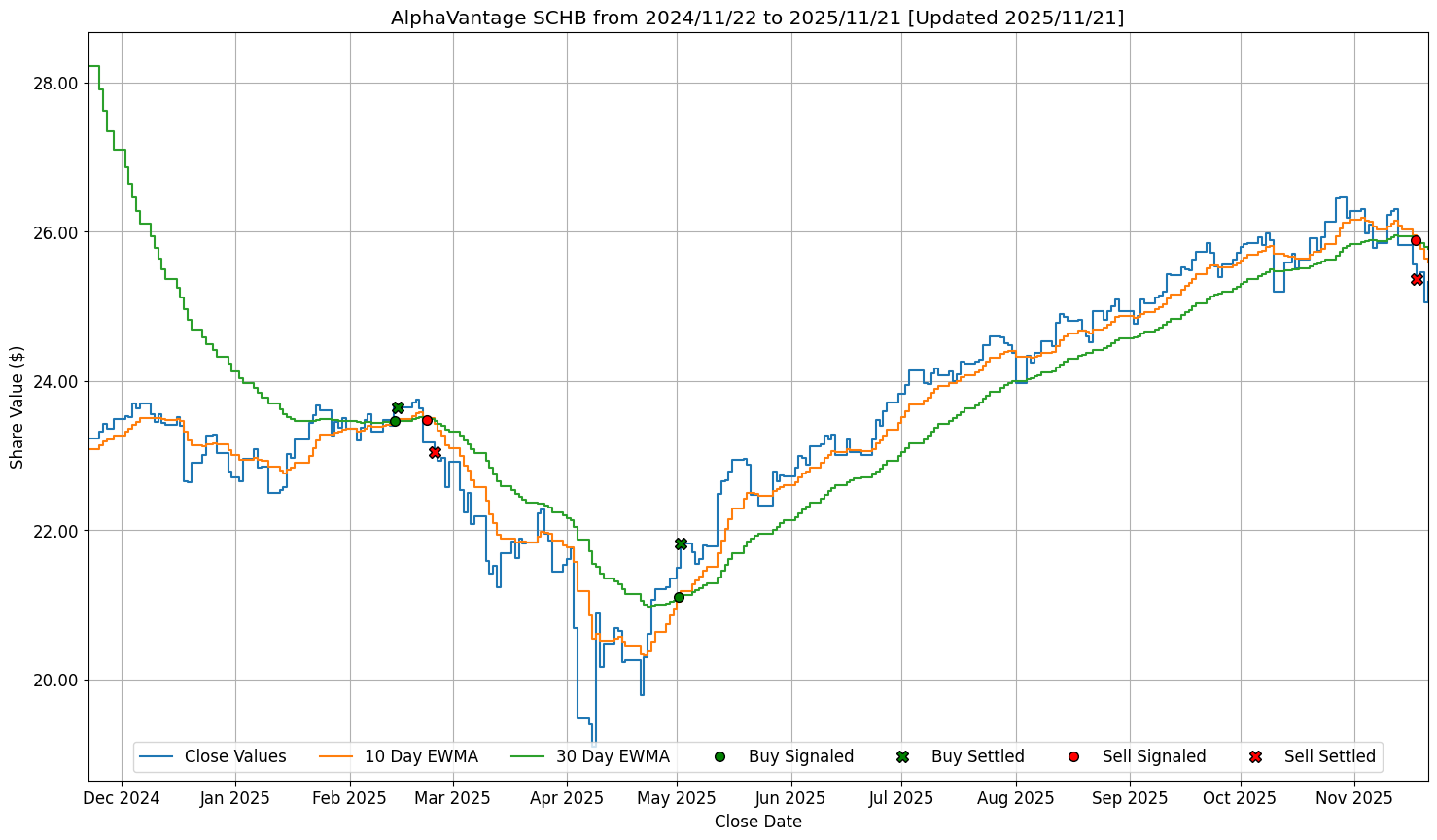Click the Buy Settled X marker in February 2025

[x=398, y=407]
